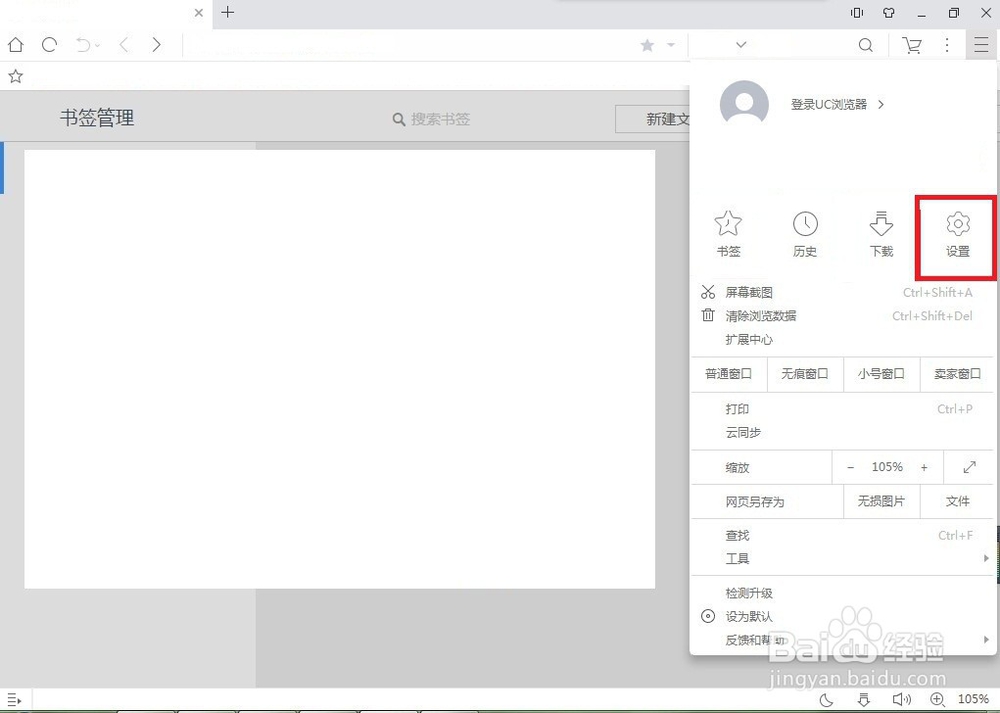The image size is (1000, 713).
Task: Open the 书签 (Bookmarks) icon in menu
Action: click(729, 236)
